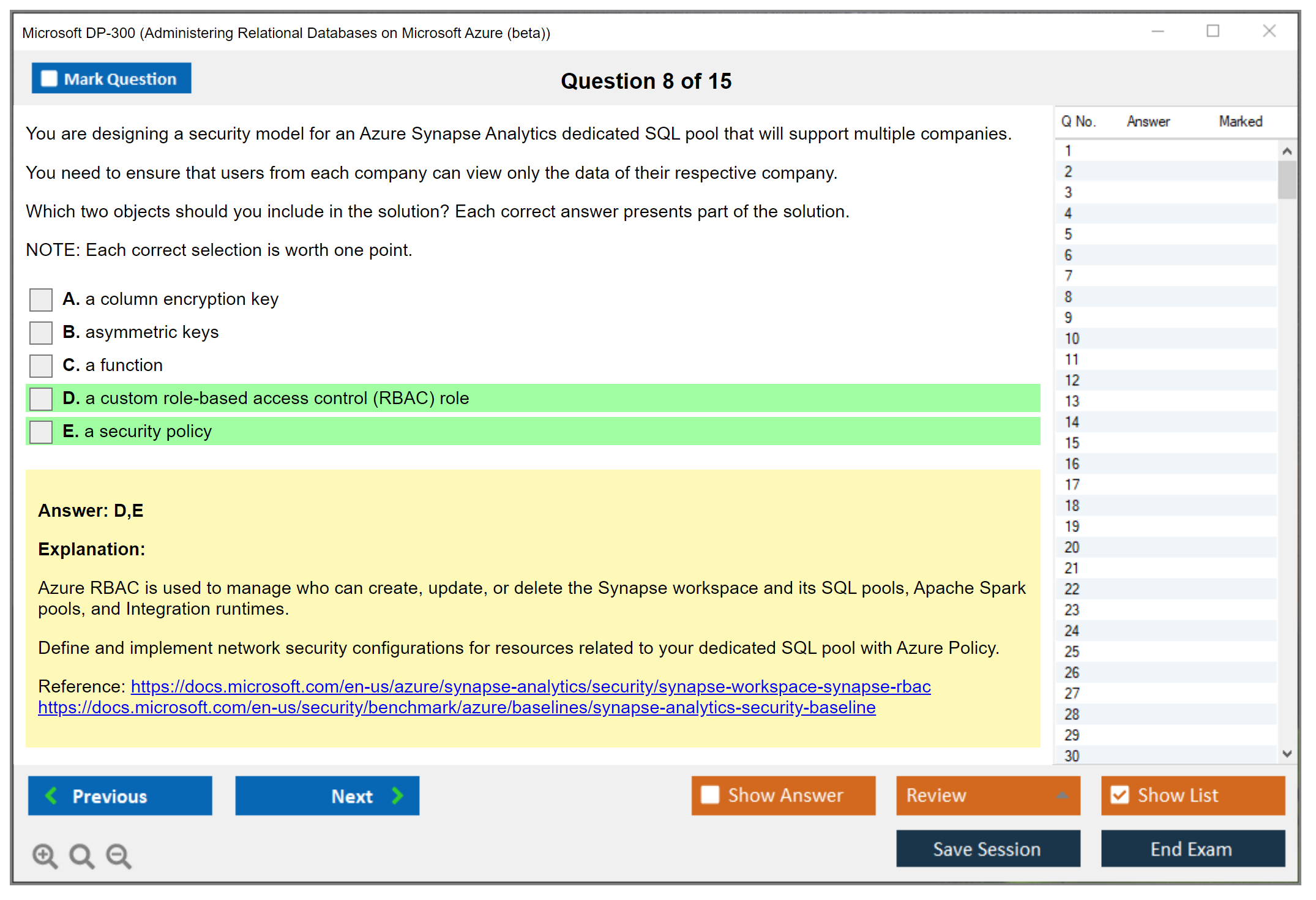Screen dimensions: 1316x900
Task: Open the synapse-workspace-synapse-rbac reference link
Action: coord(530,686)
